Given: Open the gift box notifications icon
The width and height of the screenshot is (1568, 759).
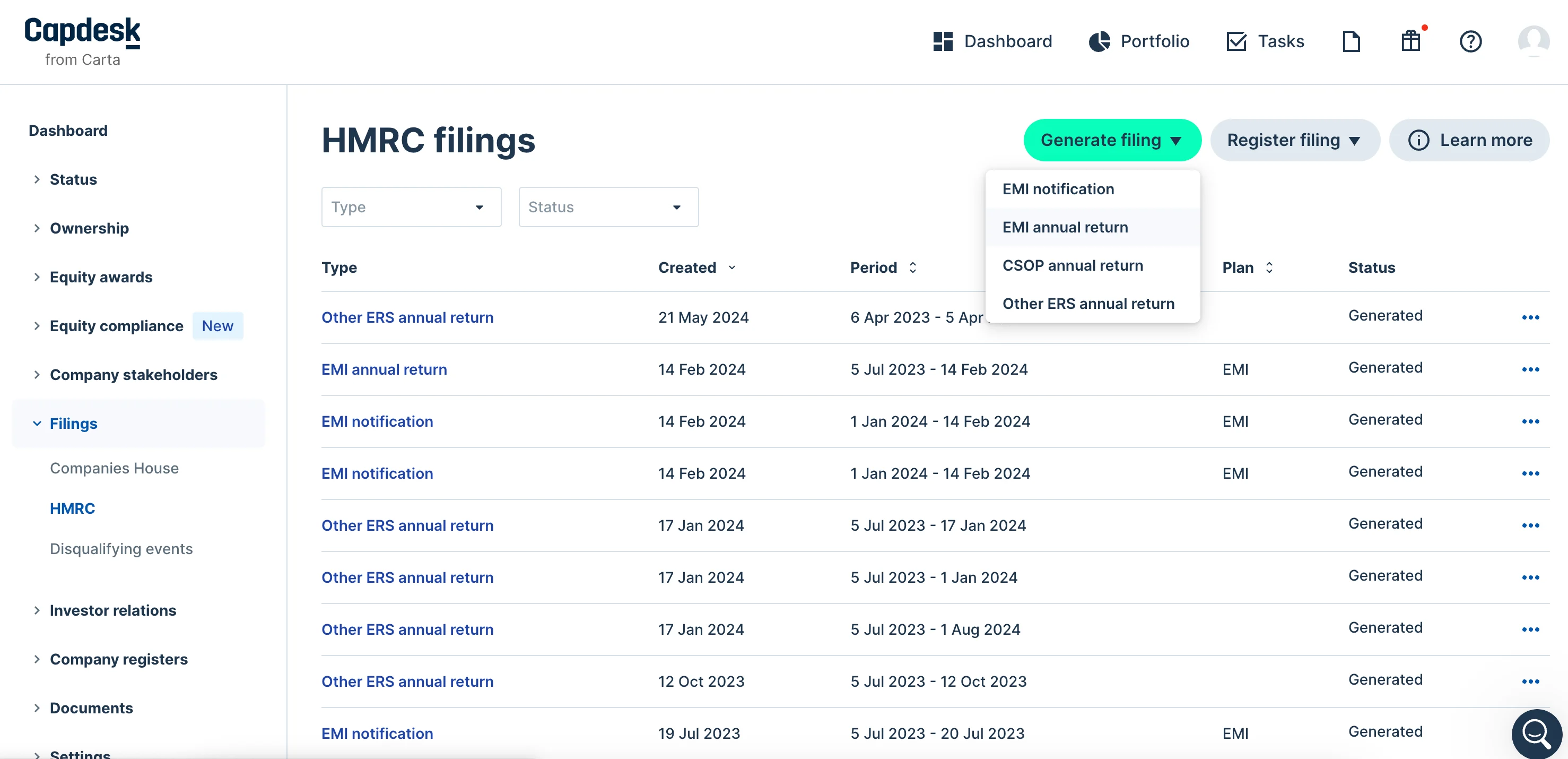Looking at the screenshot, I should point(1410,41).
